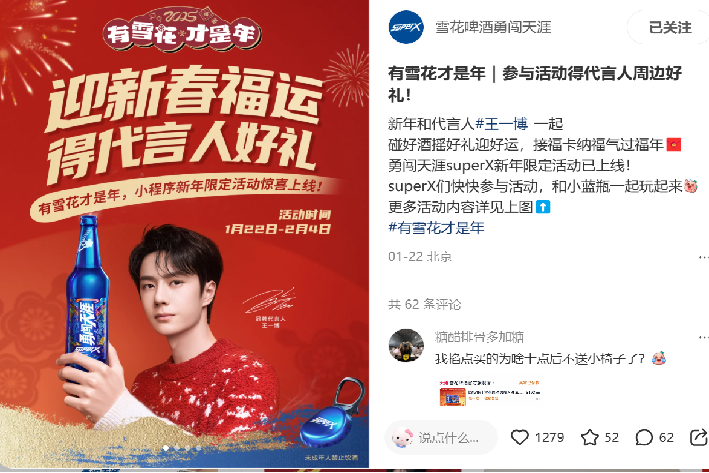The image size is (709, 473).
Task: Open the image attached to the first comment
Action: (490, 393)
